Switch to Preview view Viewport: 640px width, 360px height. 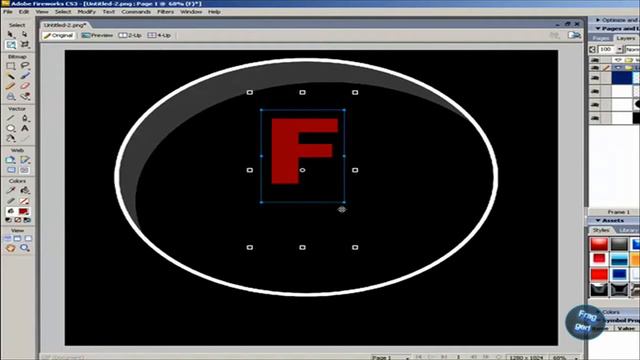click(97, 36)
